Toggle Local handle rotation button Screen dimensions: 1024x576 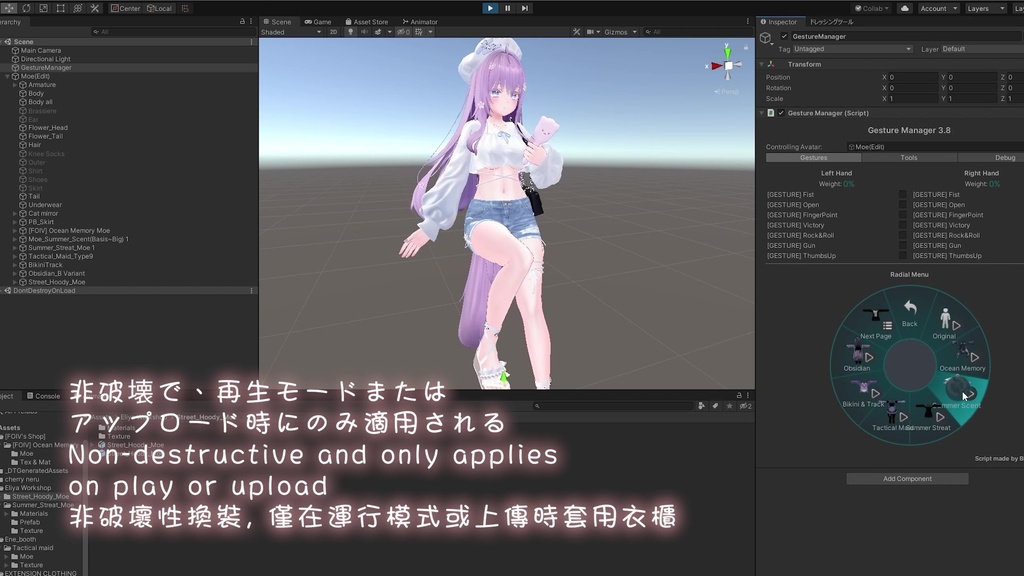tap(159, 8)
